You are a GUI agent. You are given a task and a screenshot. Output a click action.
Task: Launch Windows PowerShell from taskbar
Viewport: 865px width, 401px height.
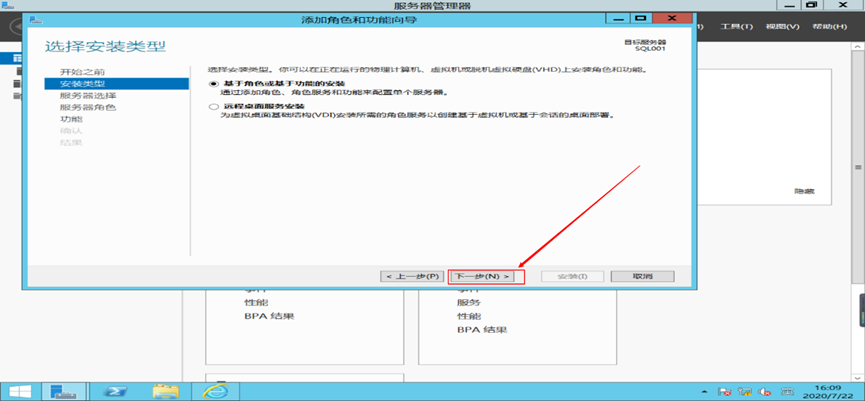116,391
